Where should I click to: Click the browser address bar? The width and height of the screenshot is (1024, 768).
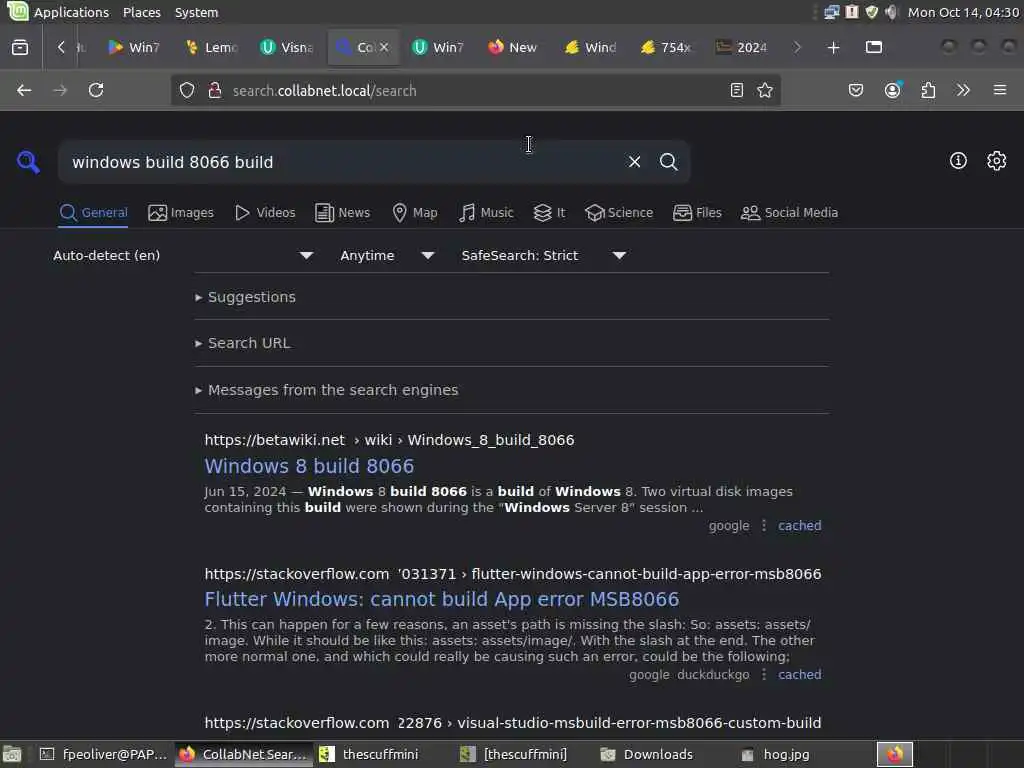(x=473, y=90)
